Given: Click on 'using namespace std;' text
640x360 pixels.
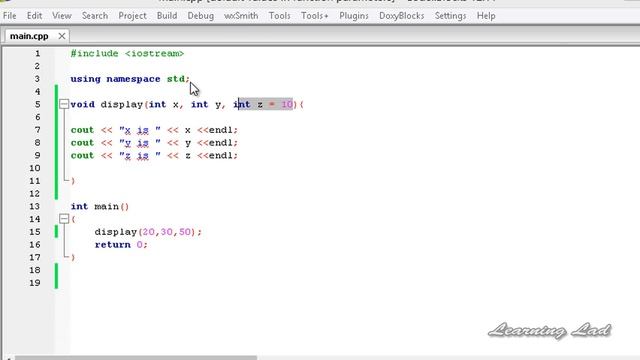Looking at the screenshot, I should [130, 79].
